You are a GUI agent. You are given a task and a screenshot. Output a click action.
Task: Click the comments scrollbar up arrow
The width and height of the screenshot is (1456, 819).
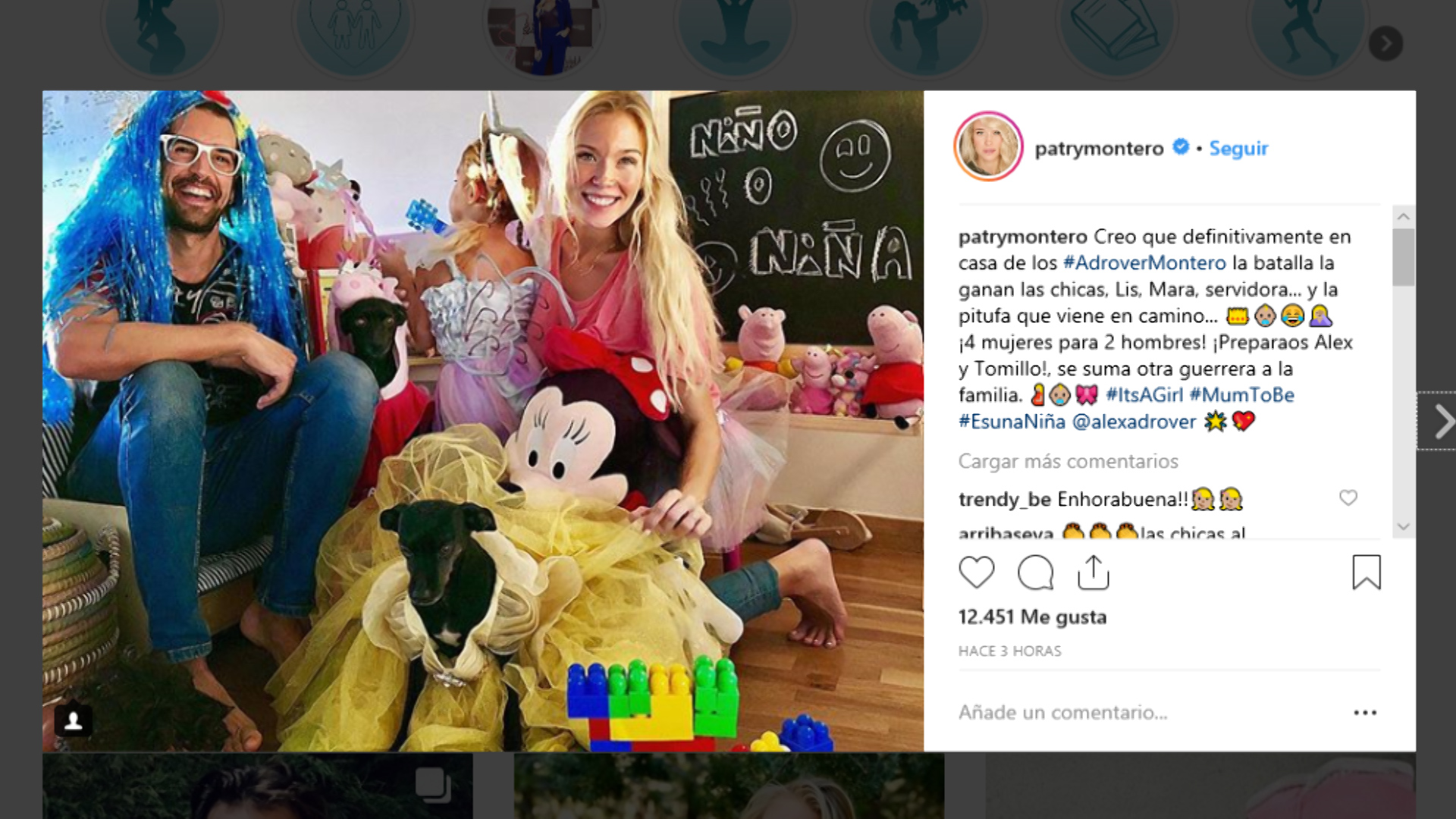[1404, 217]
